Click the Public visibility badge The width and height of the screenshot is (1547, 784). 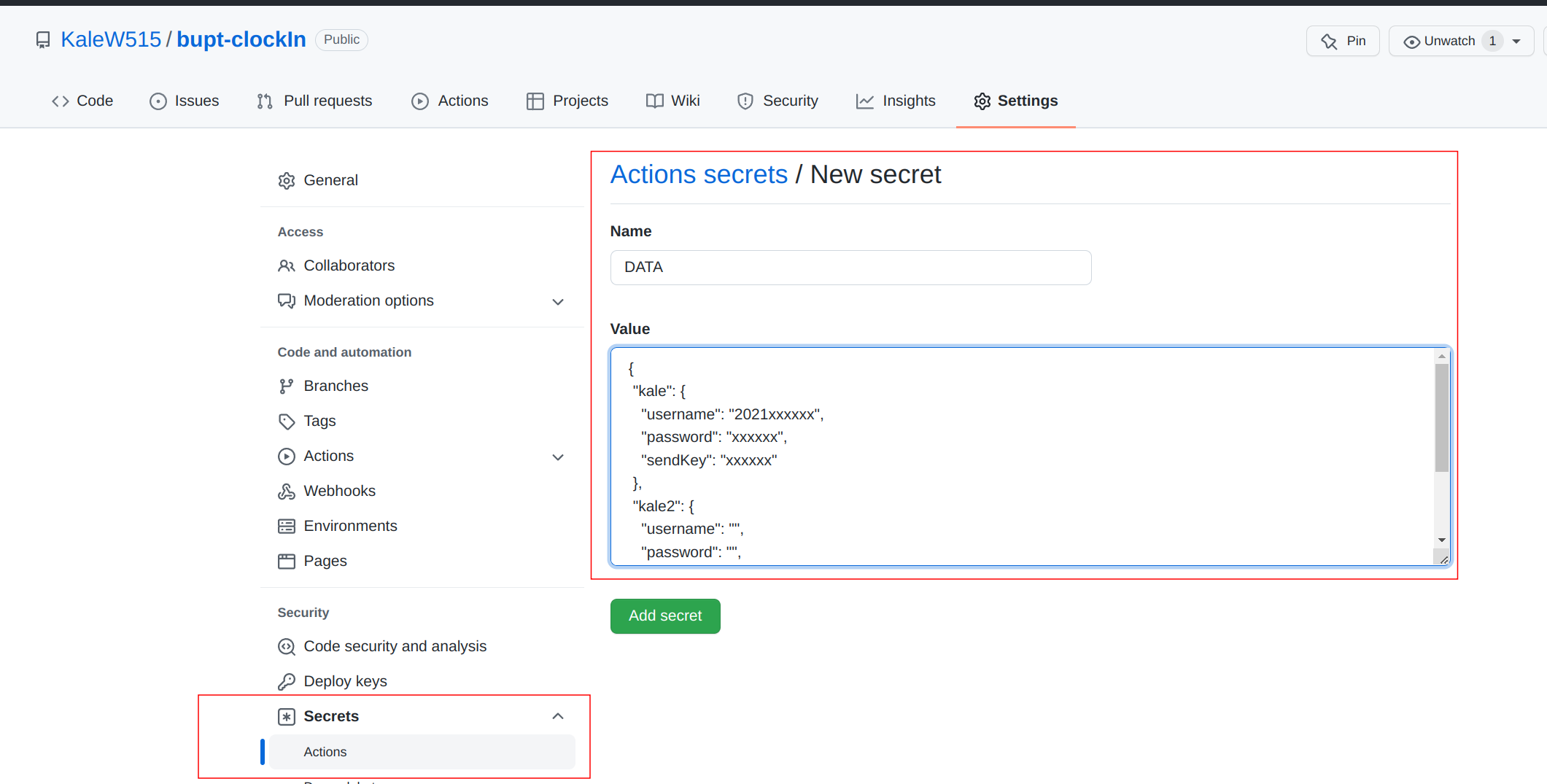(x=341, y=39)
